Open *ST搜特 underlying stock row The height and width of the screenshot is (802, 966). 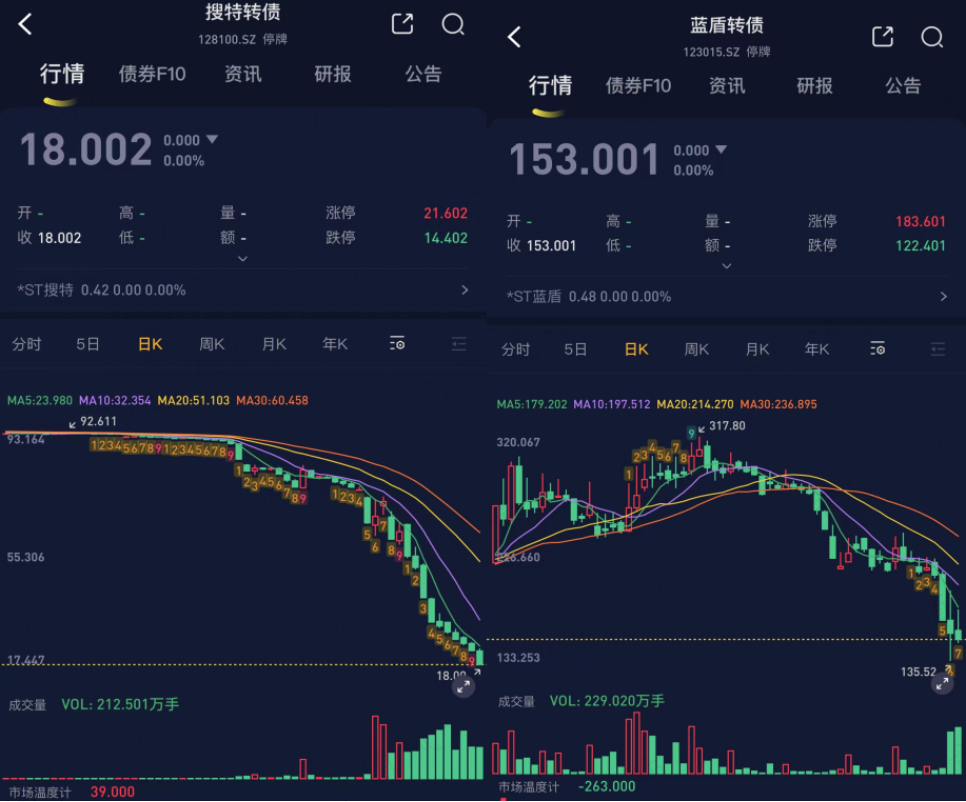tap(243, 290)
